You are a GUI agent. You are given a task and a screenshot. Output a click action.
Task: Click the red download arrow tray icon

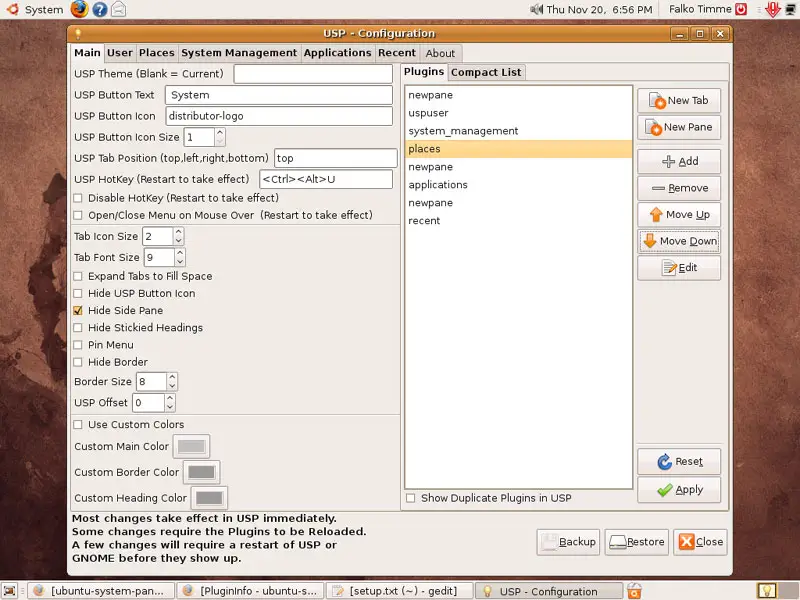point(773,9)
